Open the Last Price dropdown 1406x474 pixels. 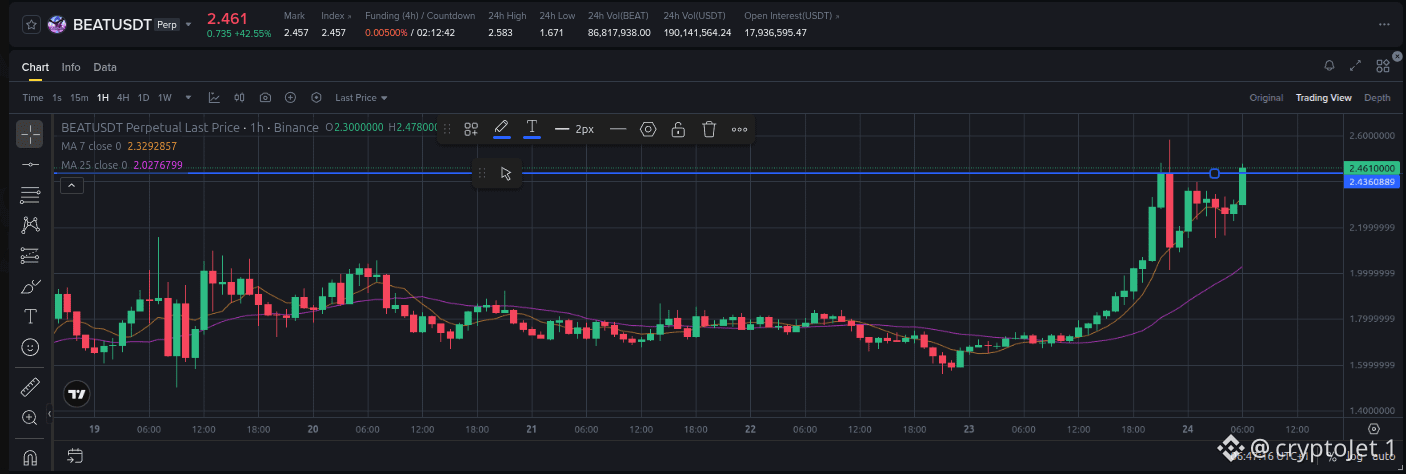coord(361,97)
